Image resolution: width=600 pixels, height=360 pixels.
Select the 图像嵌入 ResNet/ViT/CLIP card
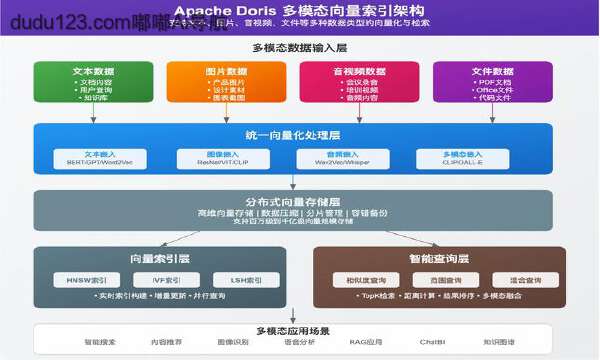pos(223,159)
